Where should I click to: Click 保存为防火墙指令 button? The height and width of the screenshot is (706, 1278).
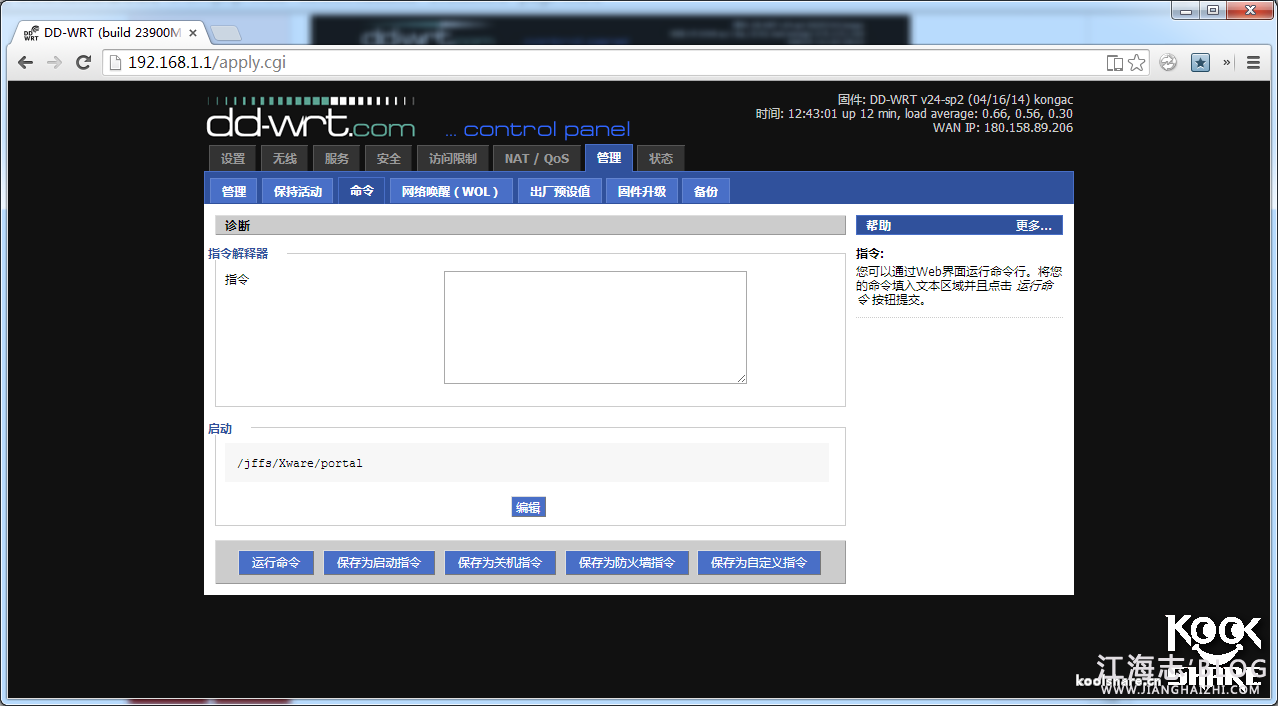pos(626,563)
